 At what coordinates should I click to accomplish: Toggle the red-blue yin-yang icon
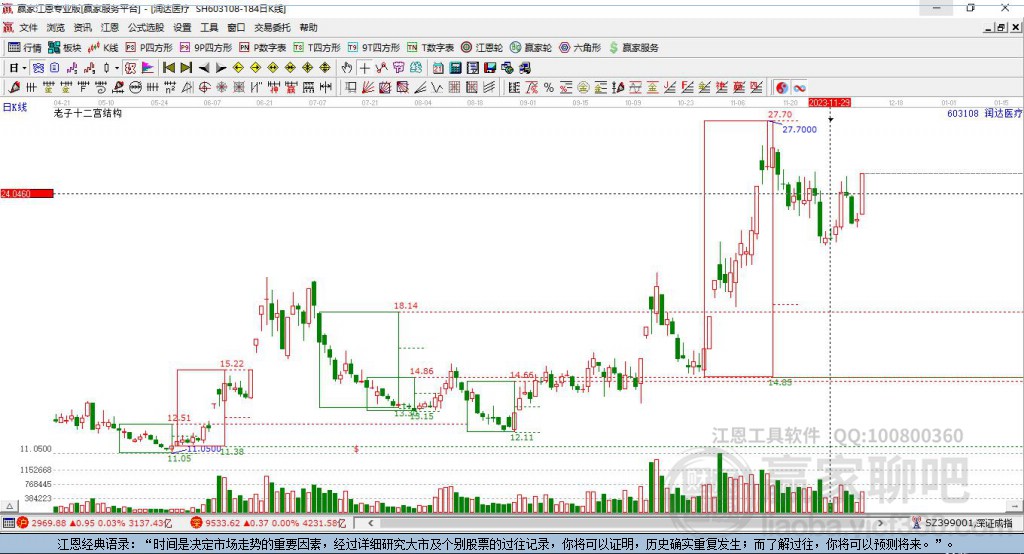pyautogui.click(x=782, y=88)
